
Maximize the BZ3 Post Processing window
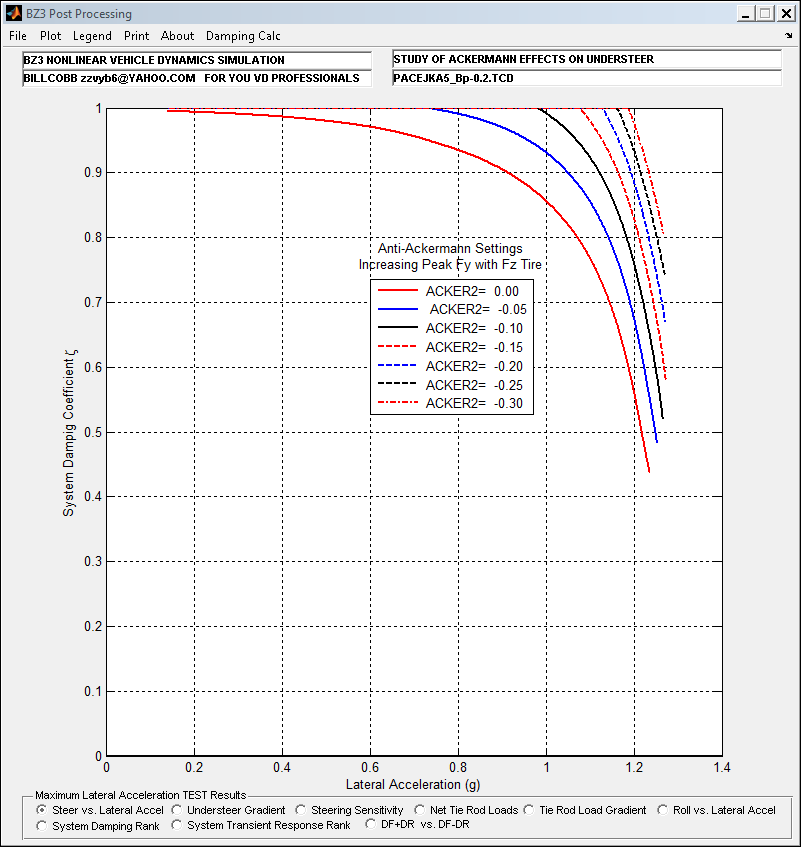point(765,14)
